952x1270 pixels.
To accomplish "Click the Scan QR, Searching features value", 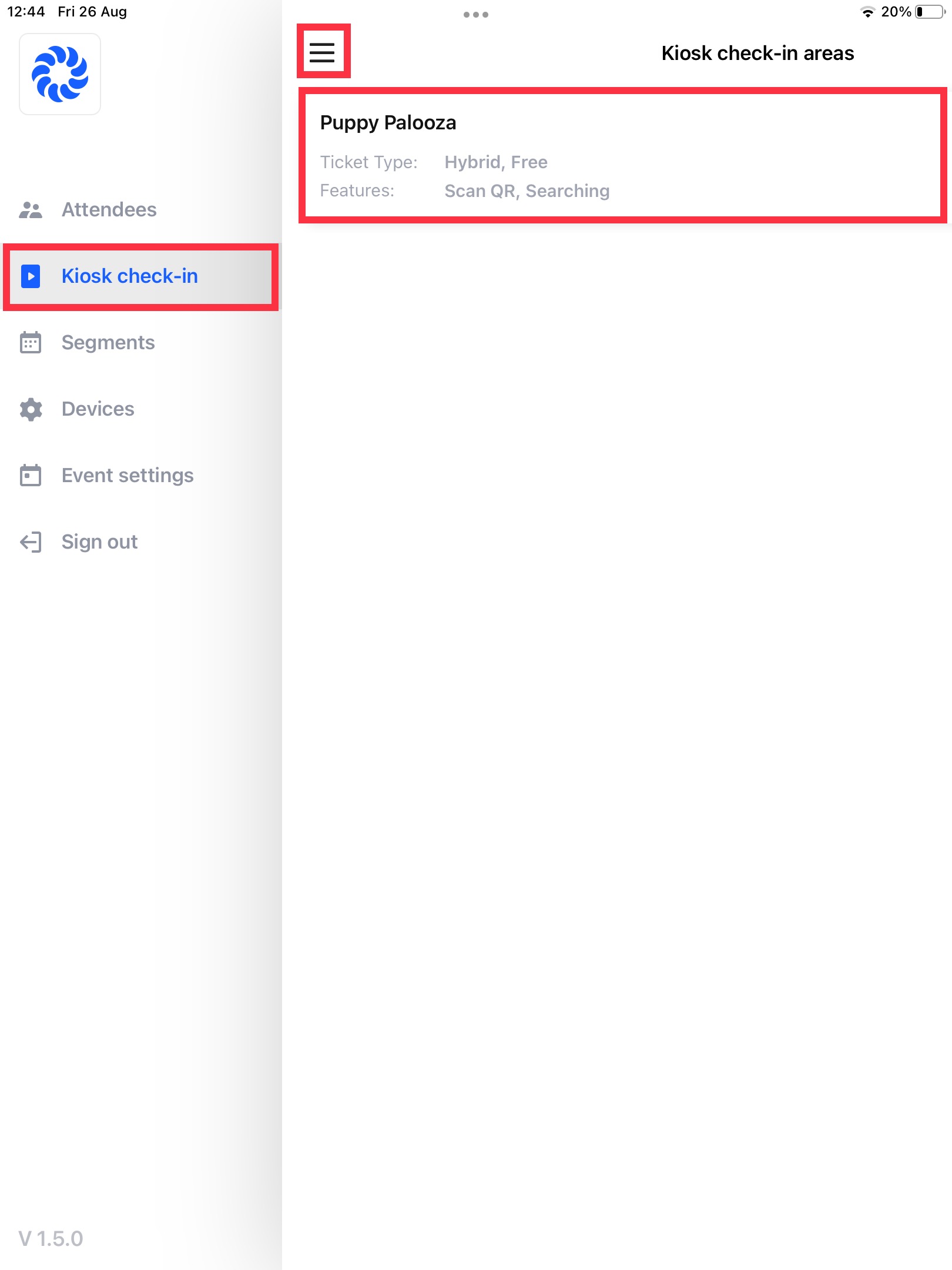I will [x=527, y=191].
